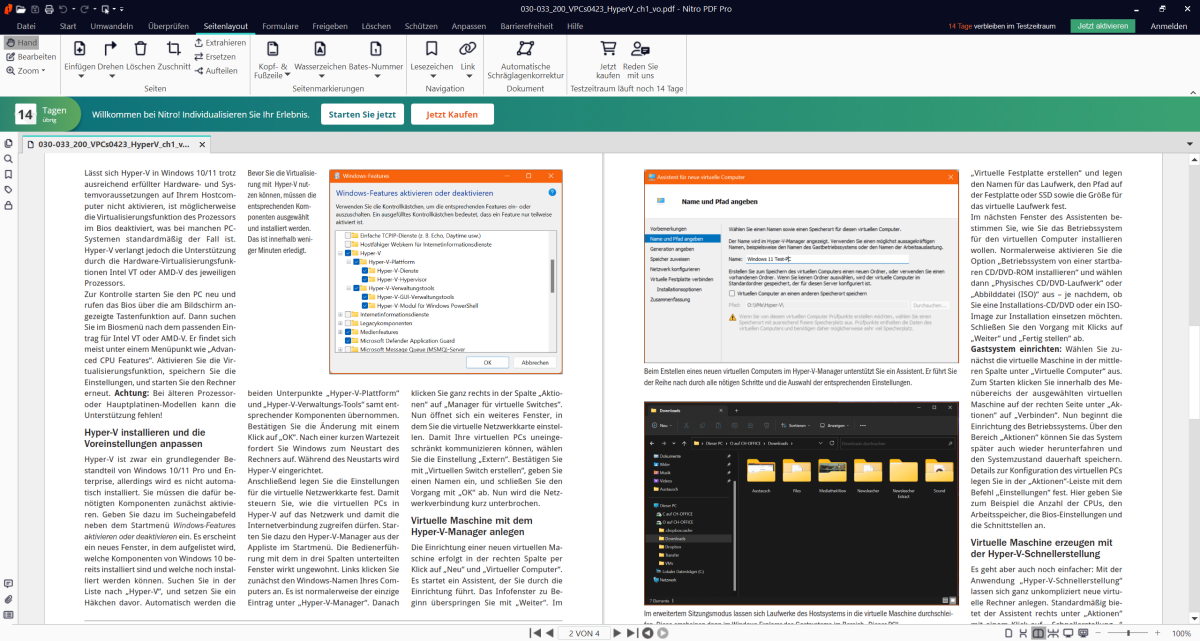
Task: Click the Jetzt Kaufen banner button
Action: point(452,114)
